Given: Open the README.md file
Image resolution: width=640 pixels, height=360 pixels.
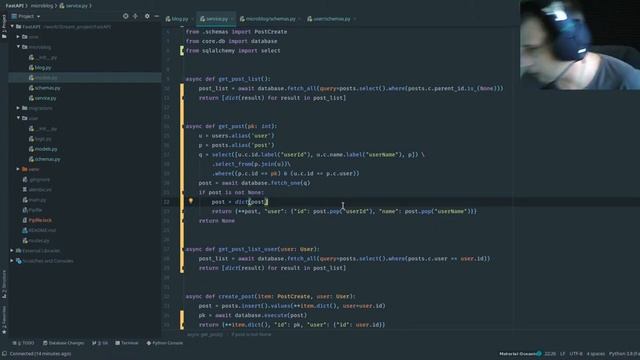Looking at the screenshot, I should [x=39, y=230].
